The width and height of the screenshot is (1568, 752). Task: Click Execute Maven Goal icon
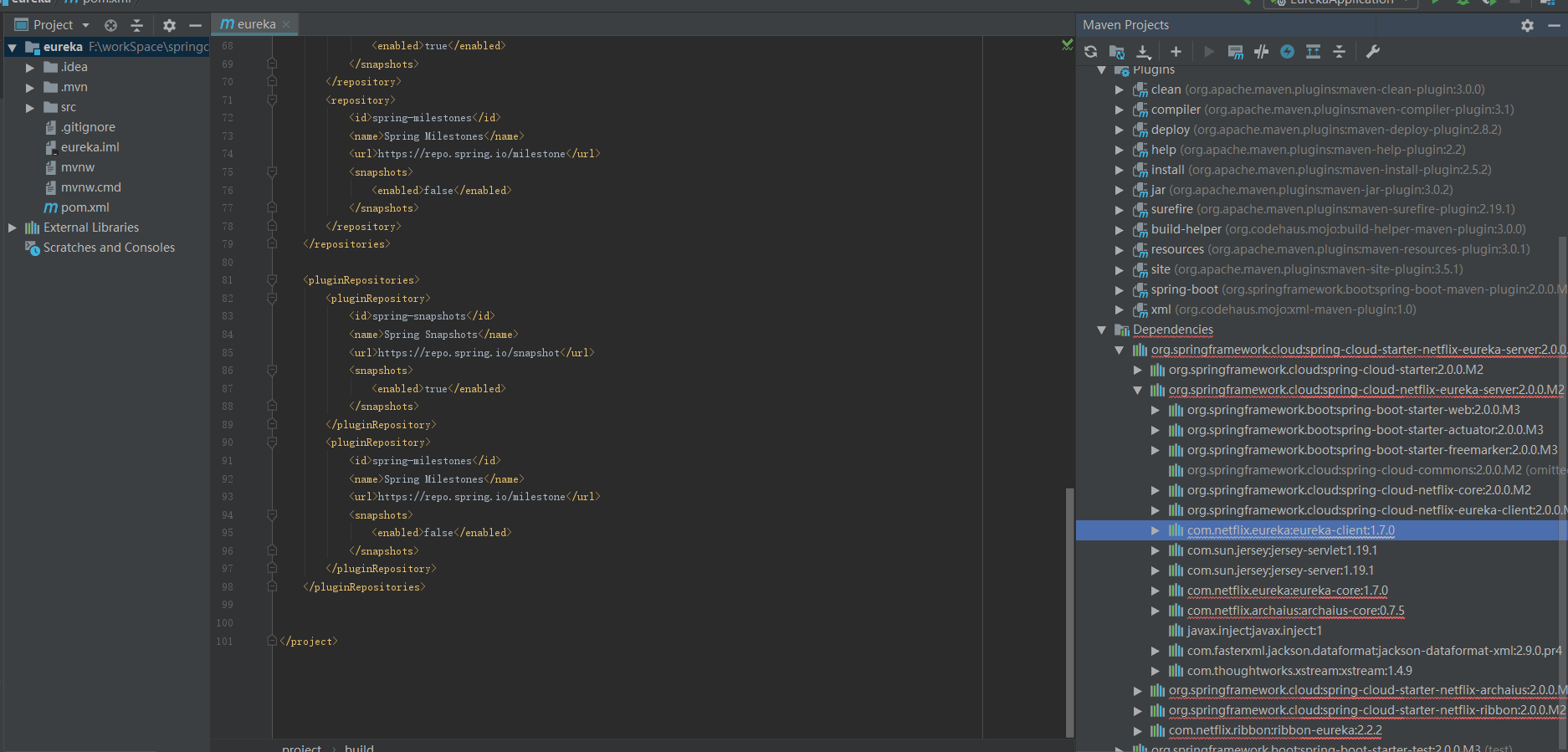pos(1235,52)
